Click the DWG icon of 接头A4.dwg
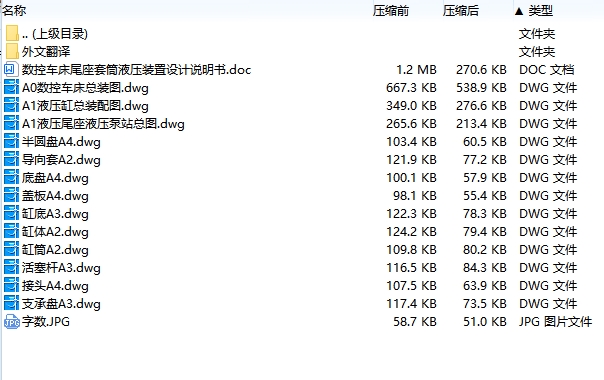 [11, 286]
